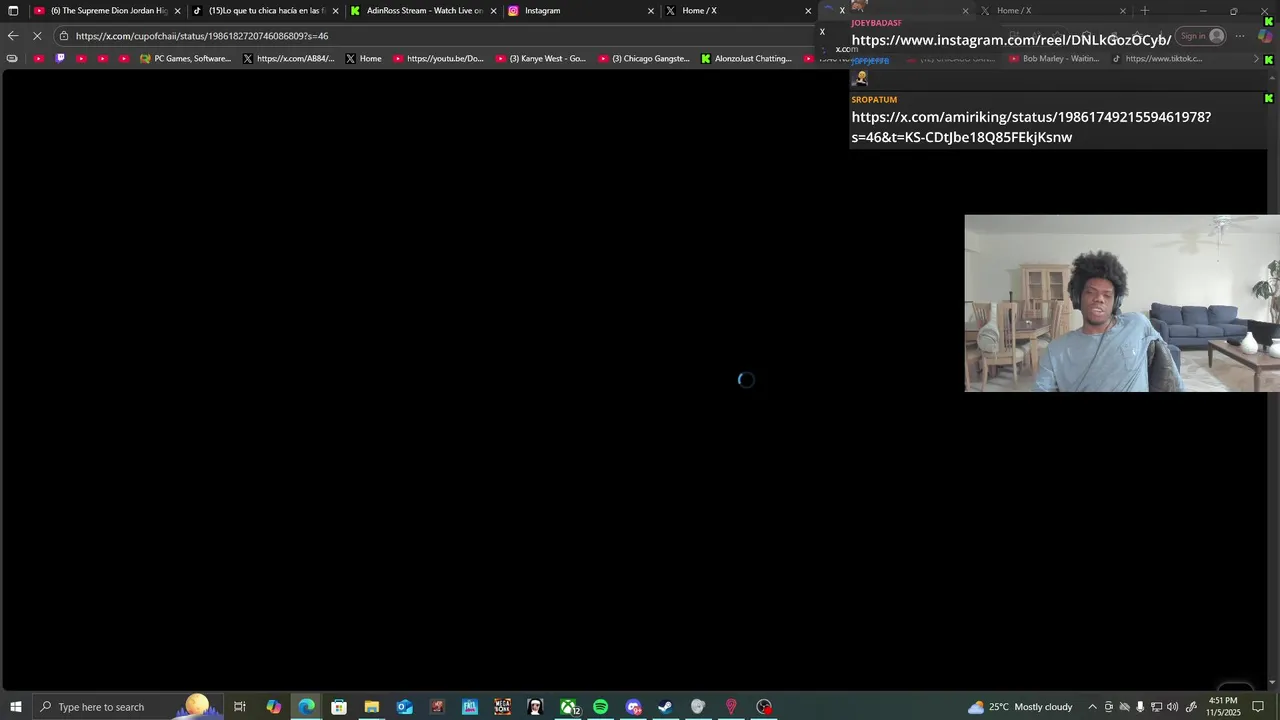Launch Fall Guys from the taskbar
Screen dimensions: 1280x720
click(x=470, y=707)
